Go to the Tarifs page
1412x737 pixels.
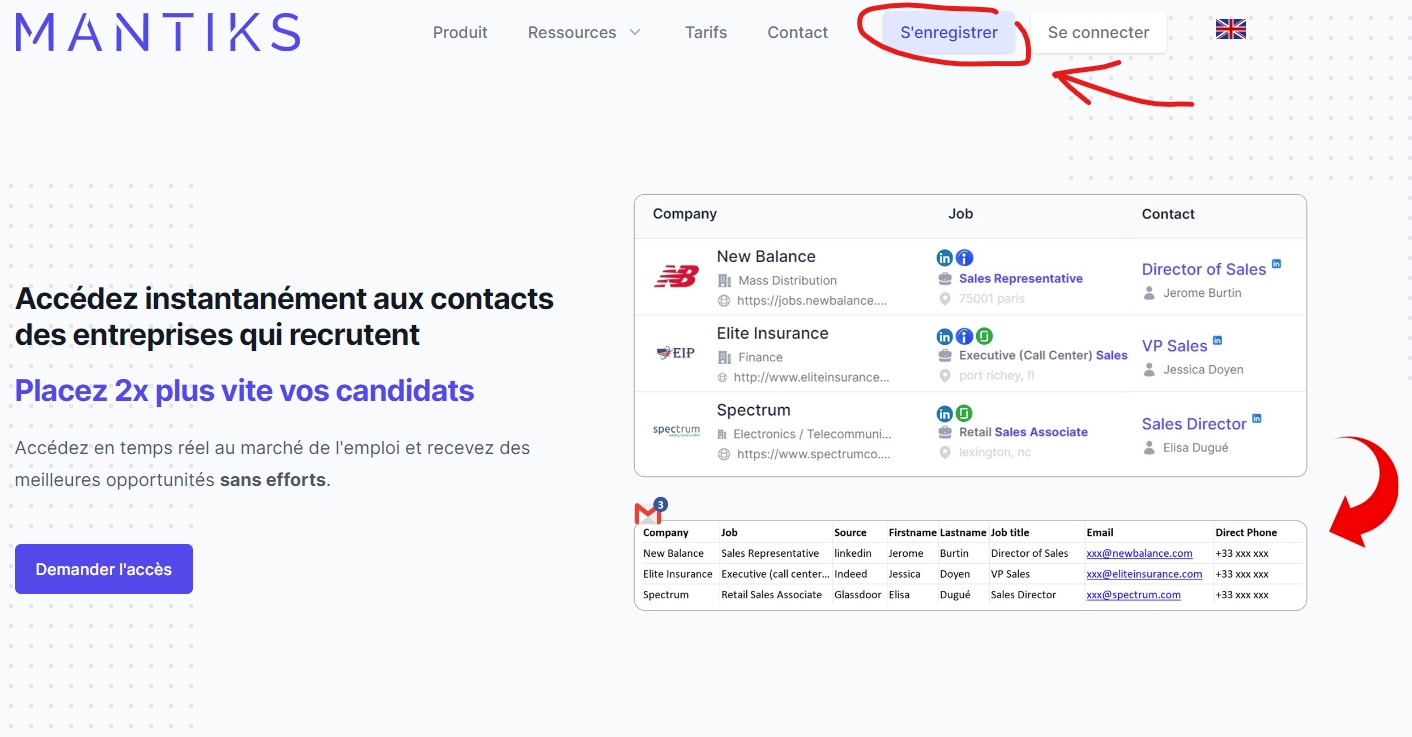[706, 32]
